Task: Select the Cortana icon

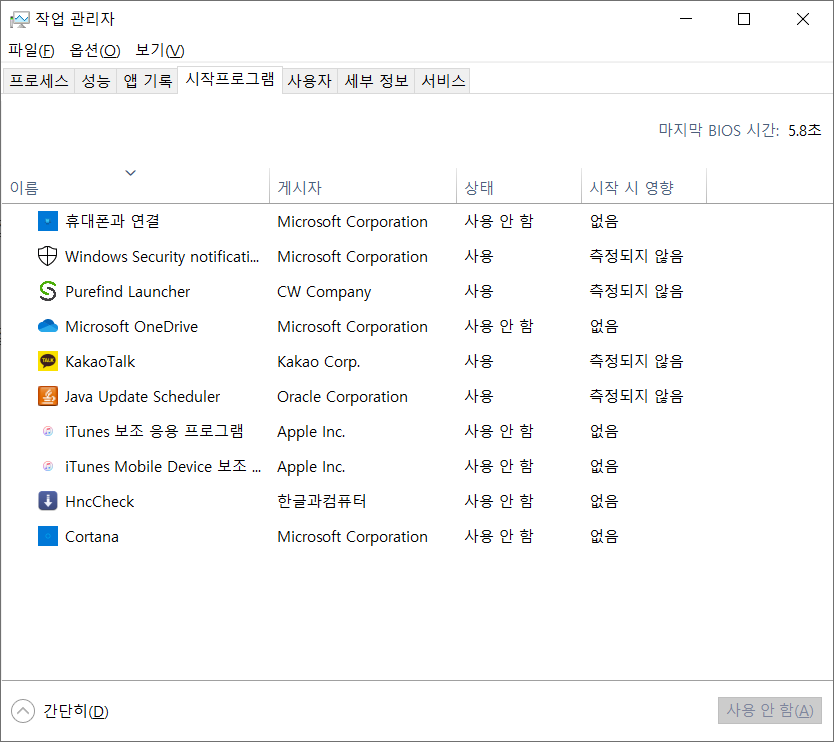Action: click(47, 536)
